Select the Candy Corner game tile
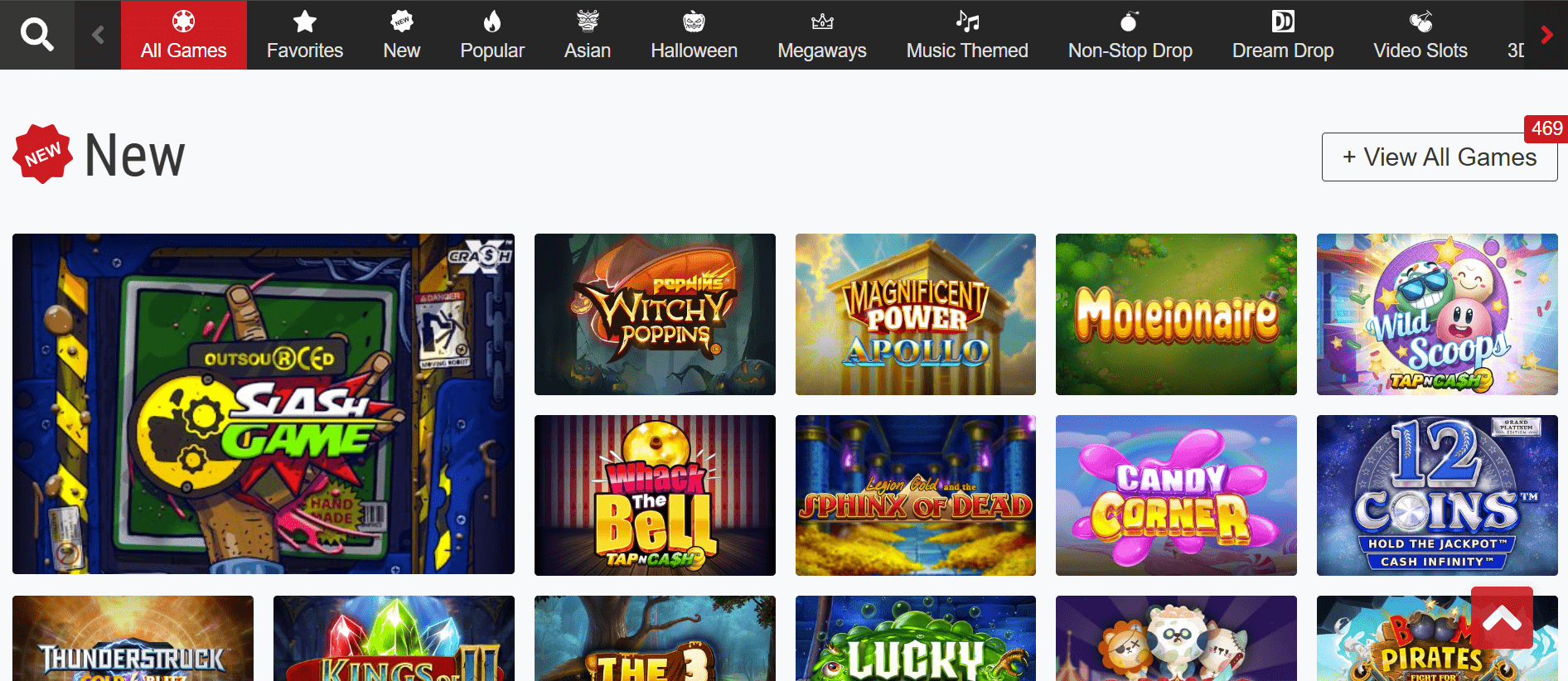Viewport: 1568px width, 681px height. point(1175,495)
